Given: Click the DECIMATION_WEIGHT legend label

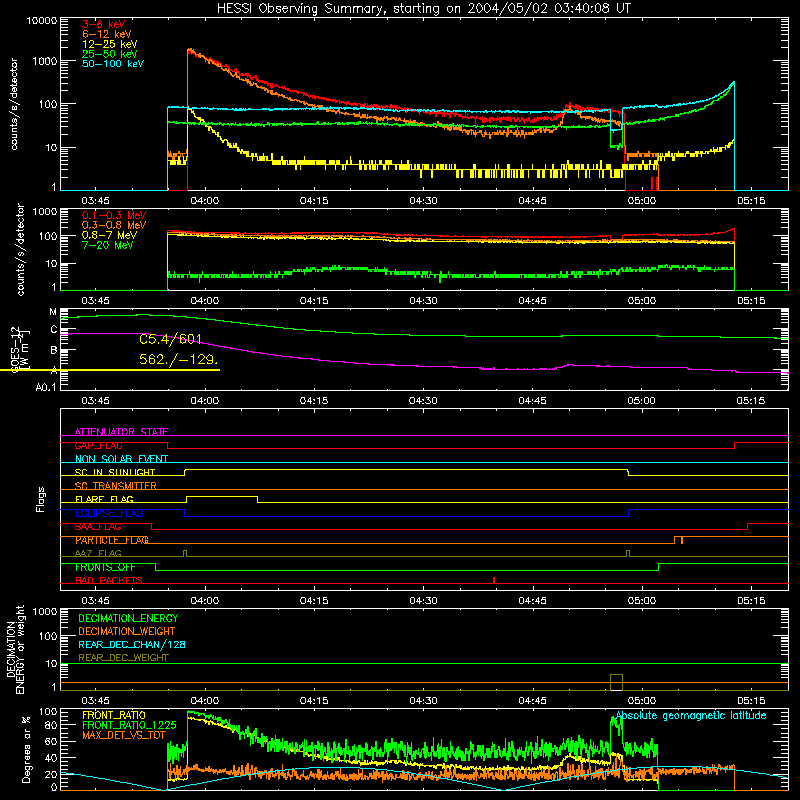Looking at the screenshot, I should click(127, 631).
